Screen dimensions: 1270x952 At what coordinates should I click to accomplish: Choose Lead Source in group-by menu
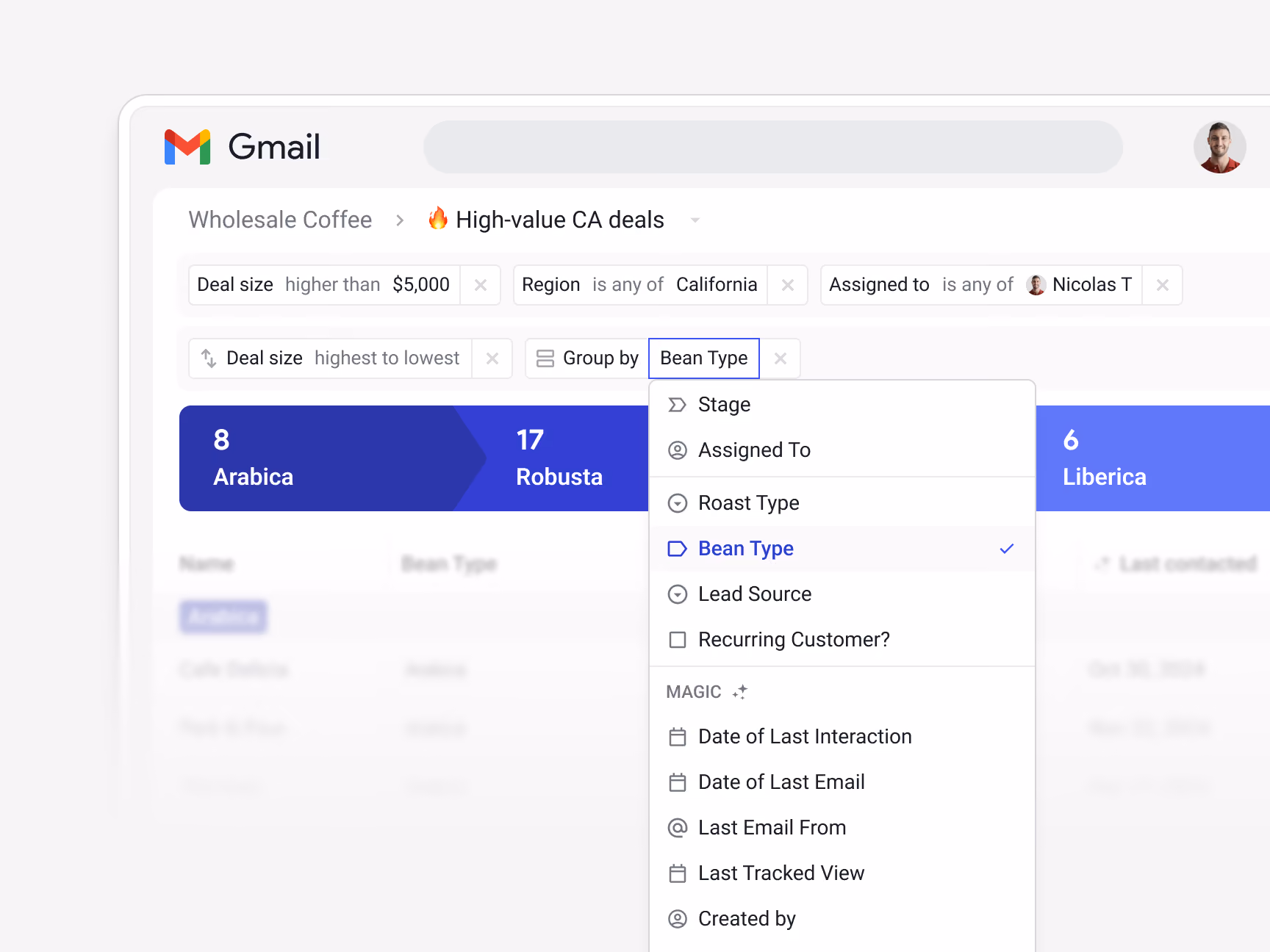click(x=842, y=594)
